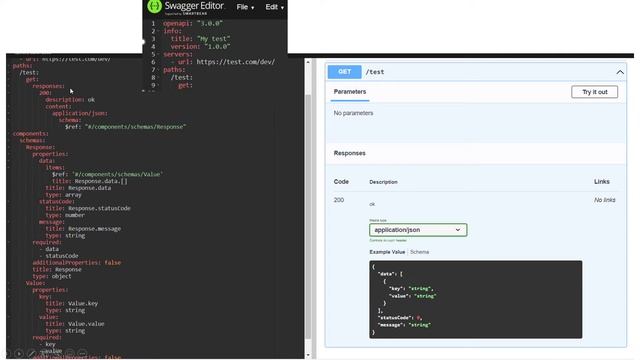Viewport: 640px width, 360px height.
Task: Click the 'title: Value.key' line
Action: pos(71,303)
